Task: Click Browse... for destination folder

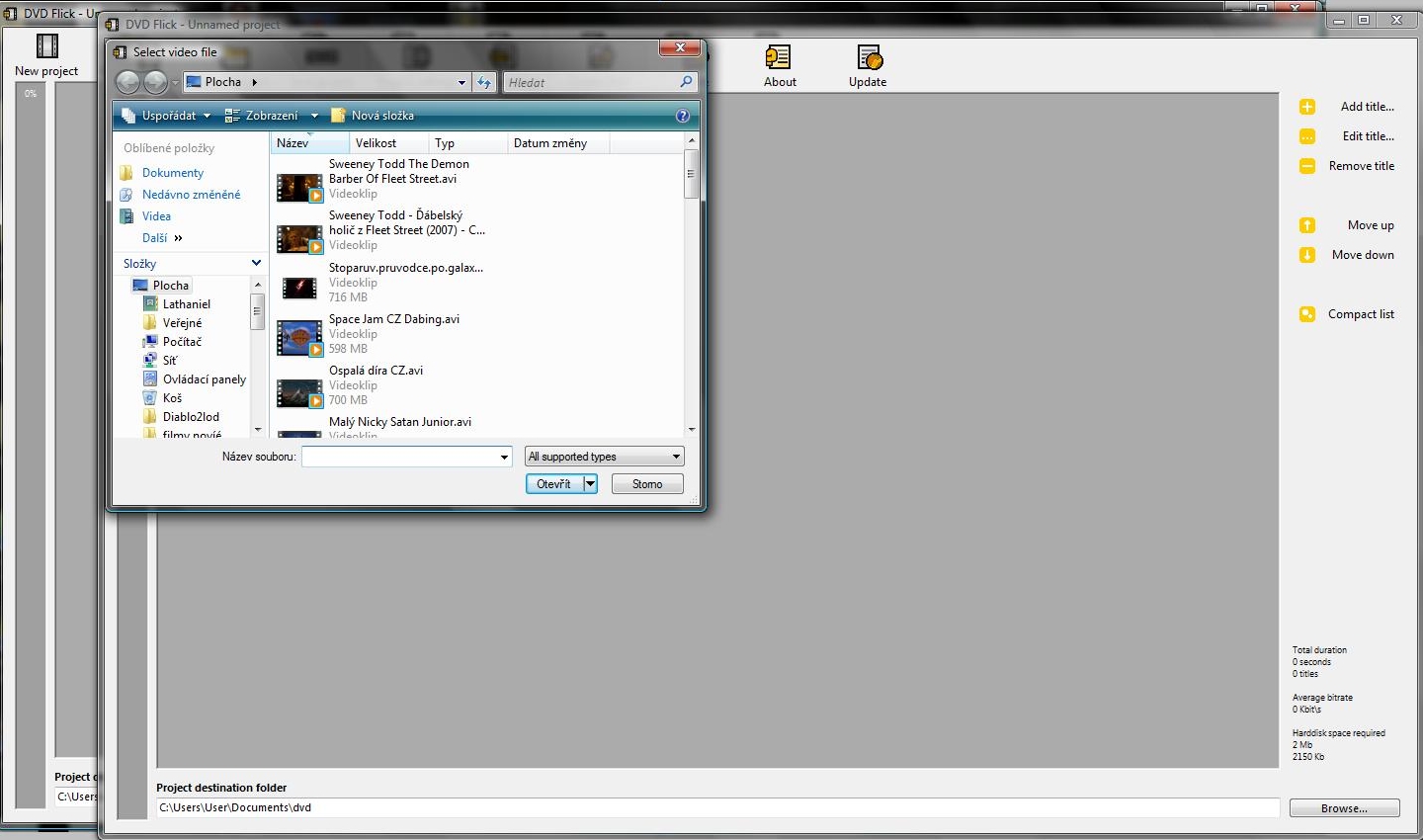Action: point(1344,808)
